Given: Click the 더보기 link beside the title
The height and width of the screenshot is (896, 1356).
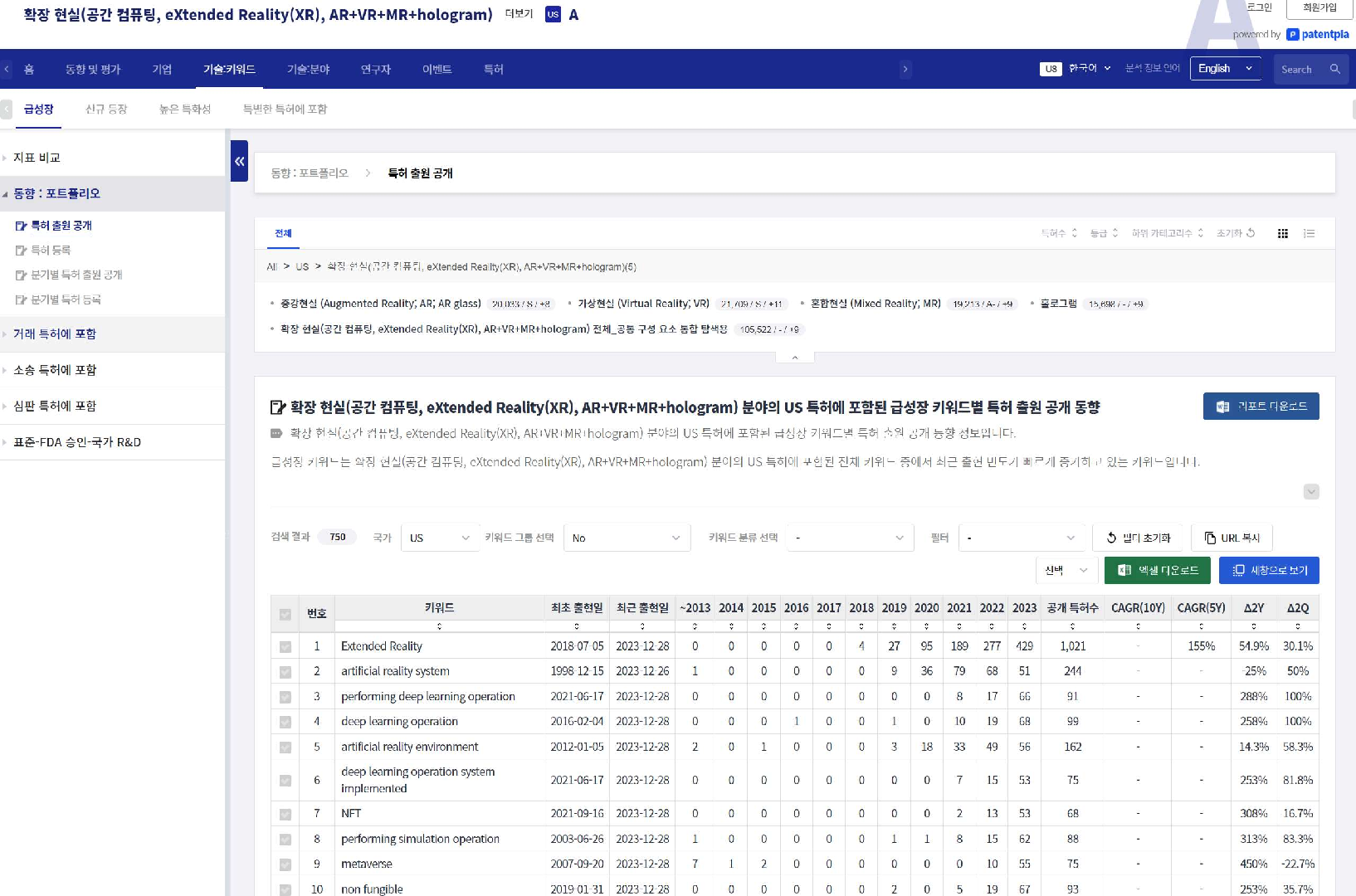Looking at the screenshot, I should [x=519, y=14].
